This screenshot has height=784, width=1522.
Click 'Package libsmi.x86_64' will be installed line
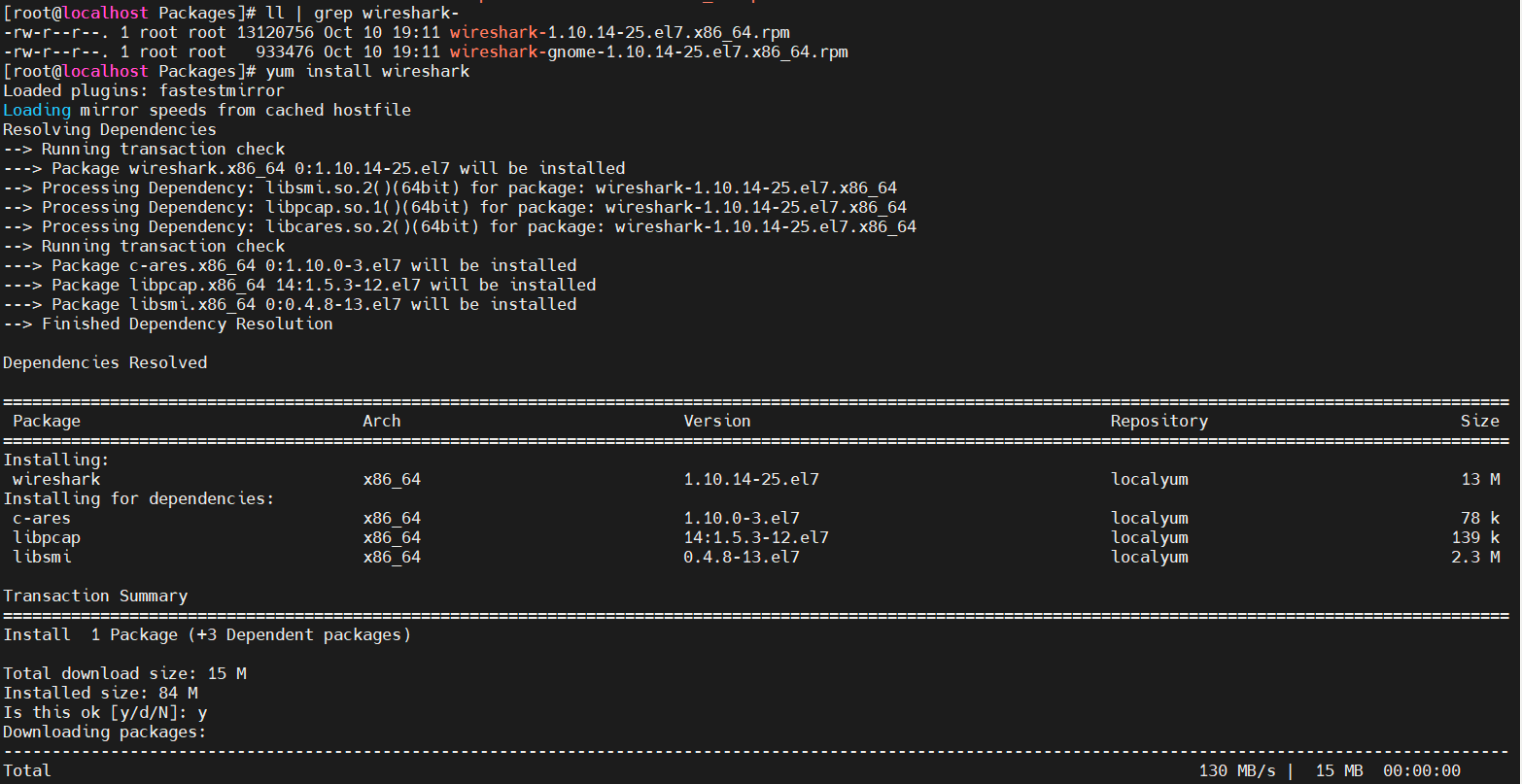coord(290,304)
